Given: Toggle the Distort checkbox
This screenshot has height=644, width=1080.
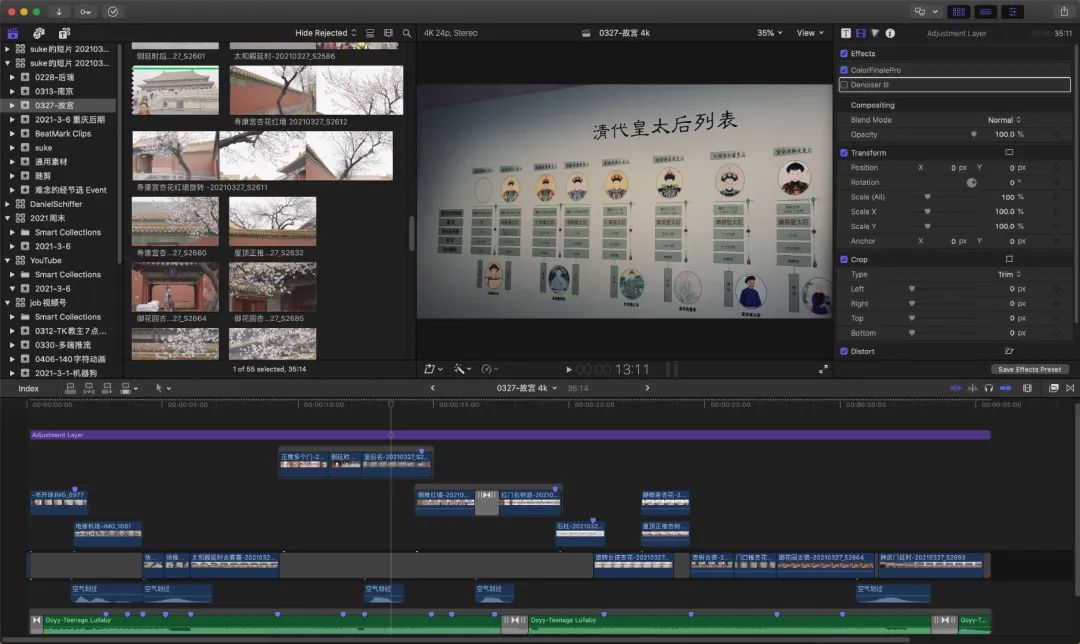Looking at the screenshot, I should click(x=844, y=351).
